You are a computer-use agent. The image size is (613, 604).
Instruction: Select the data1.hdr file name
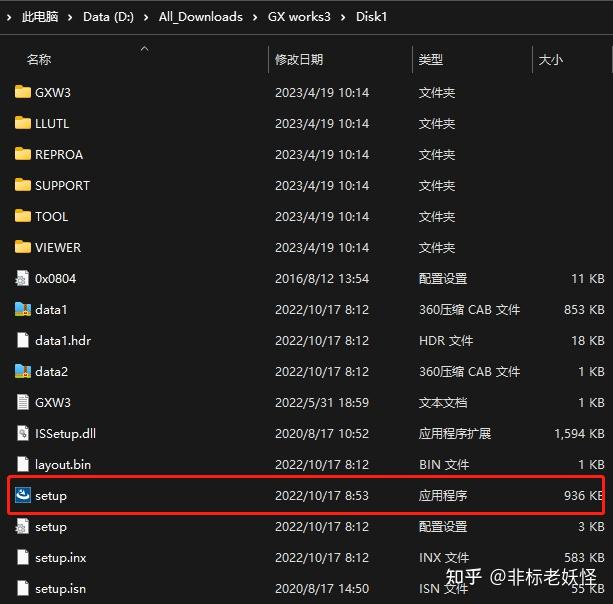(63, 341)
